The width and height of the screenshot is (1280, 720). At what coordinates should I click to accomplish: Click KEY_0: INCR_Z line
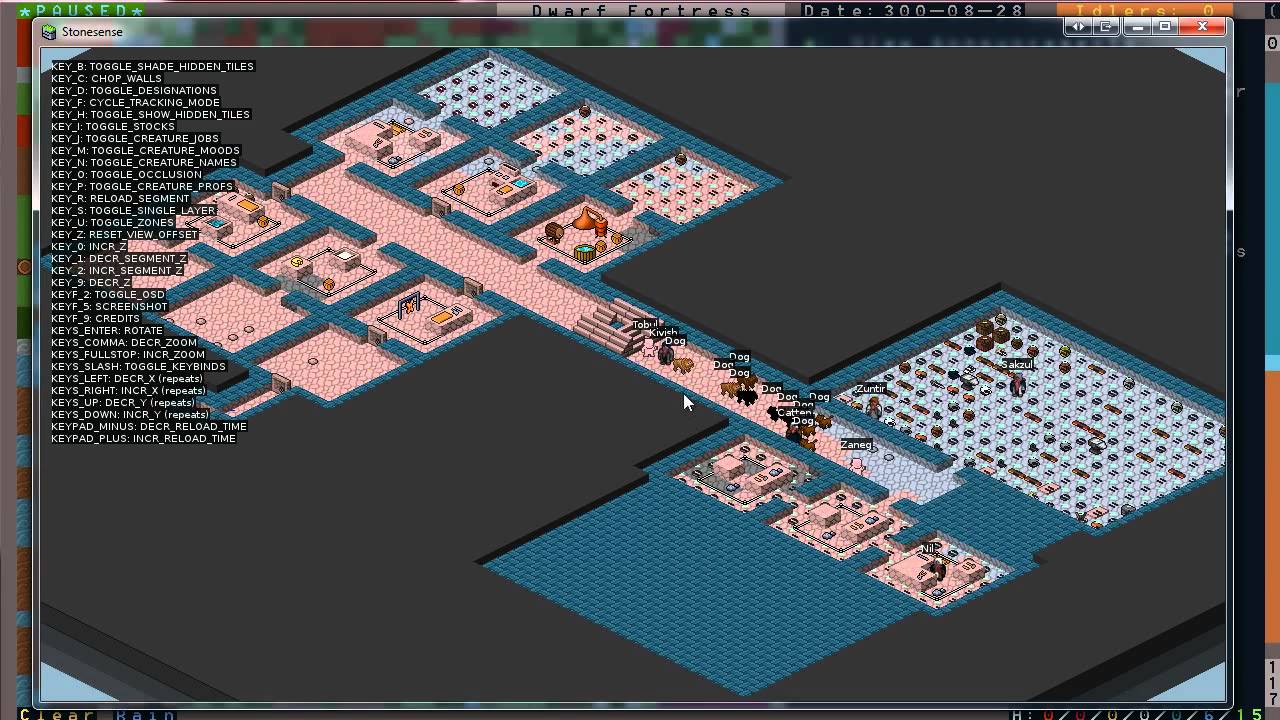coord(87,246)
